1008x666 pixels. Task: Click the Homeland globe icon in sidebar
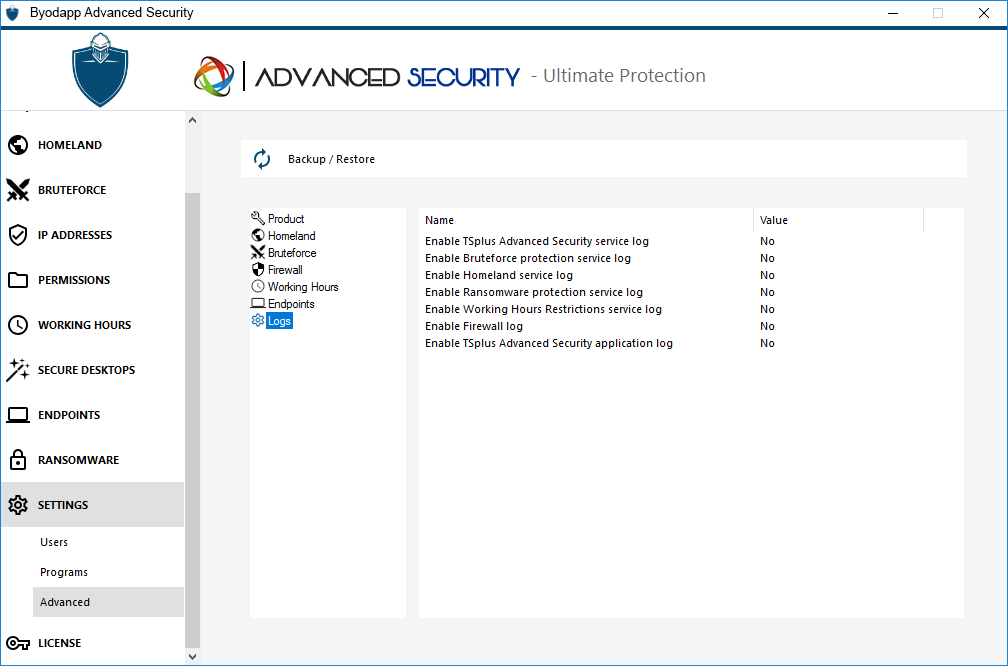tap(18, 145)
